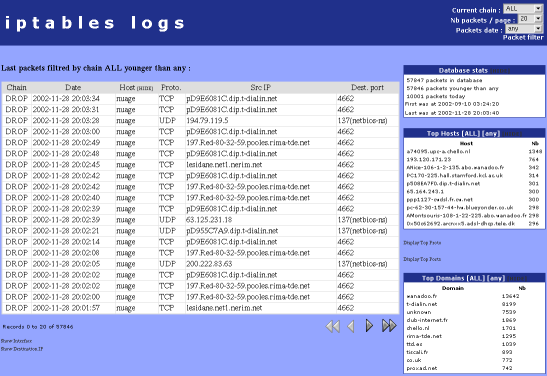Image resolution: width=547 pixels, height=376 pixels.
Task: Select the tiscali.fr domain entry
Action: [417, 353]
